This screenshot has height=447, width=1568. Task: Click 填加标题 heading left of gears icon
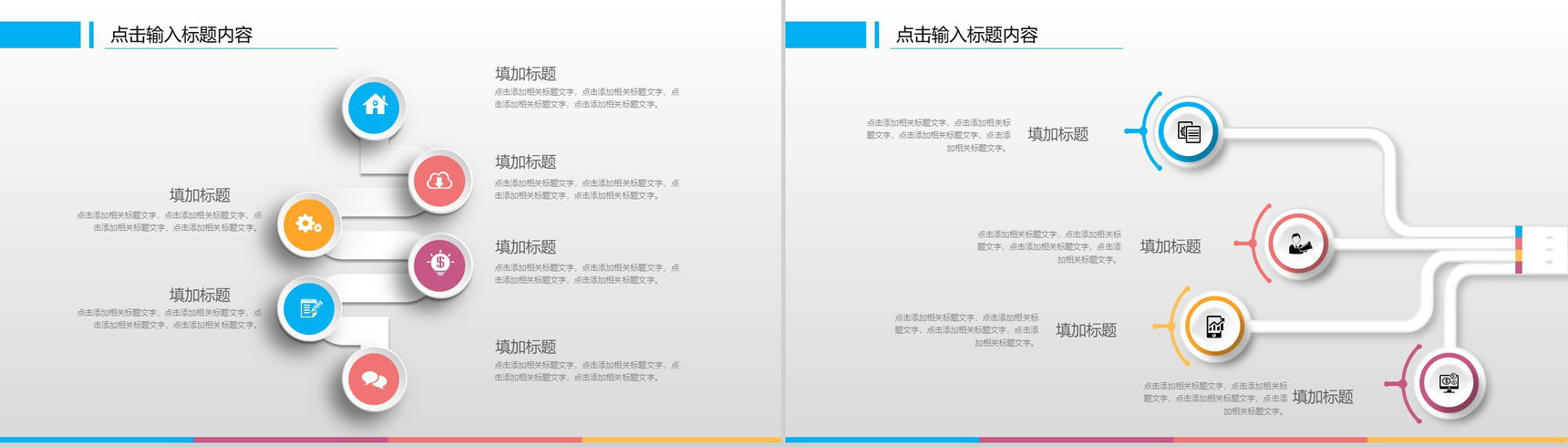[x=200, y=195]
